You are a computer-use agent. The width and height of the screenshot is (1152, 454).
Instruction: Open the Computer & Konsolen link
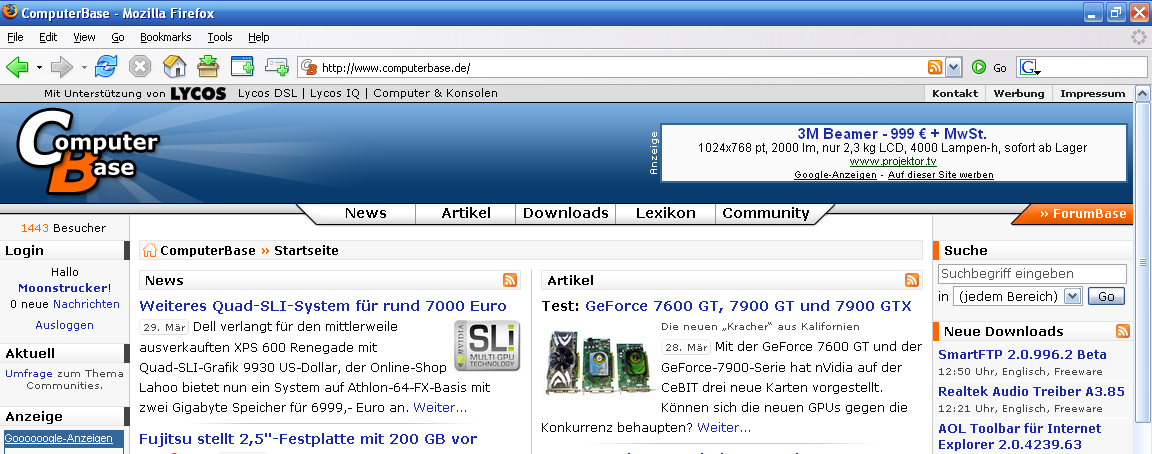tap(436, 93)
